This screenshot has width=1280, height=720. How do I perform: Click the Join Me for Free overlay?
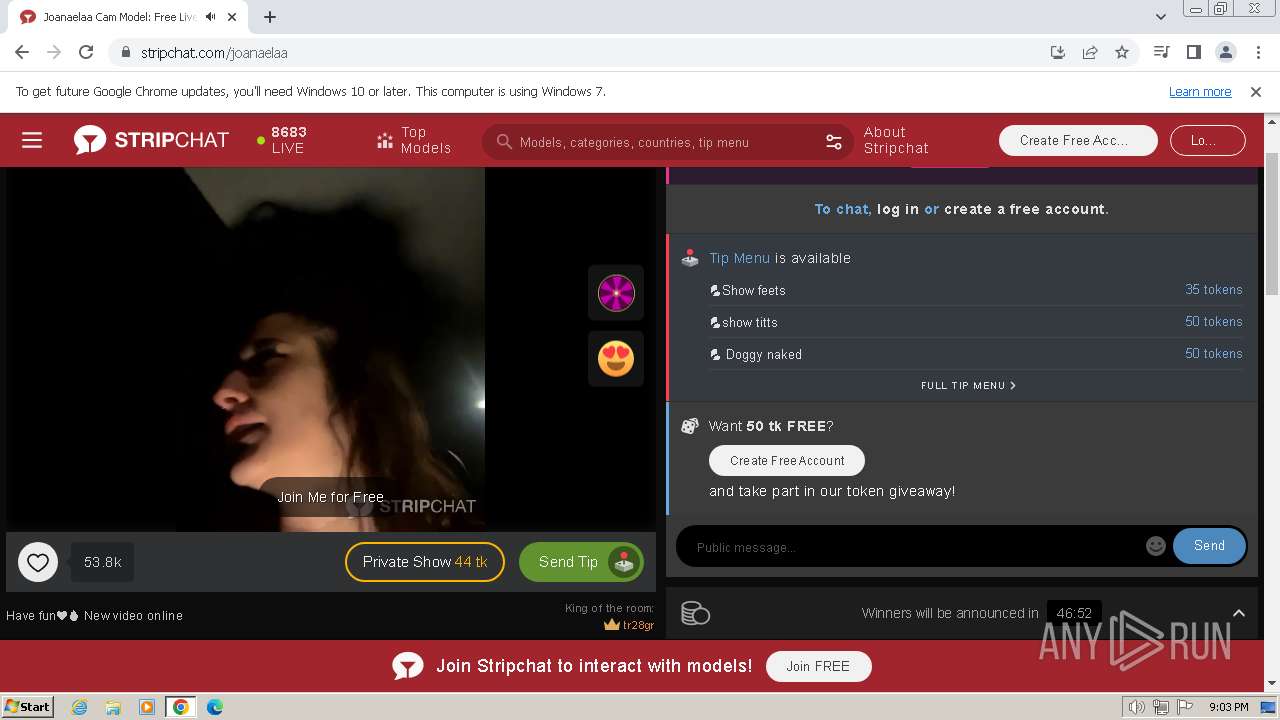[x=331, y=497]
